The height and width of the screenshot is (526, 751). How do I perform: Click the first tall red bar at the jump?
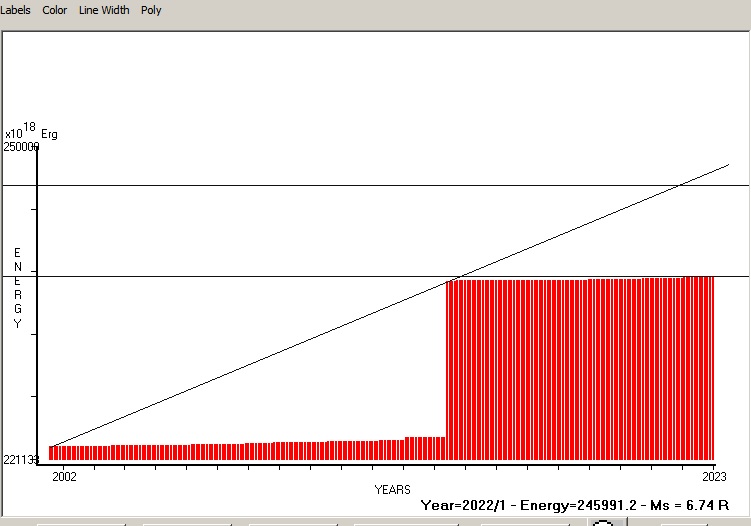[449, 370]
